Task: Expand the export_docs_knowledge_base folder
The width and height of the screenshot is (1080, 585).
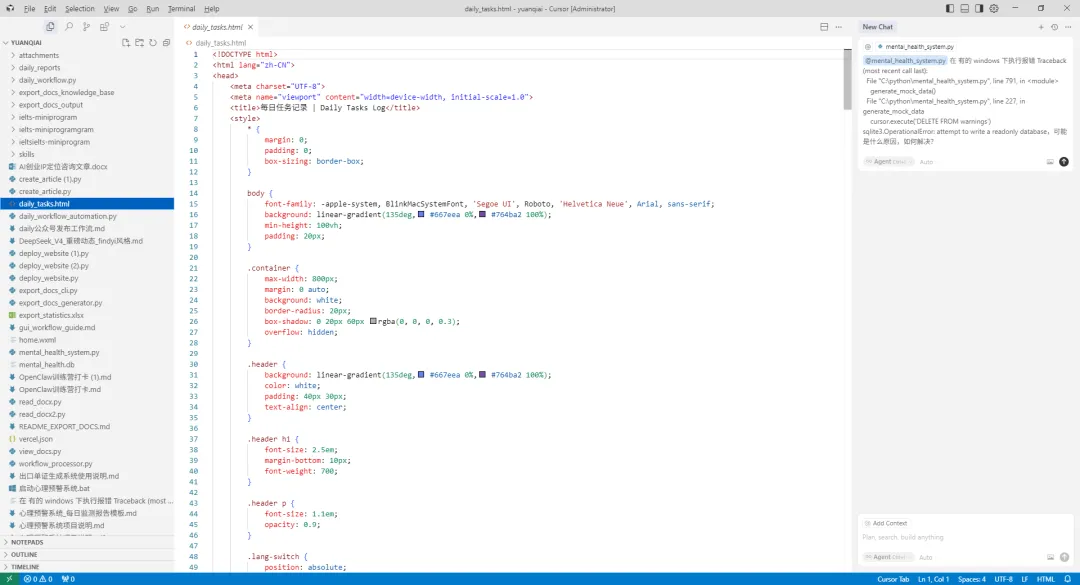Action: tap(66, 92)
